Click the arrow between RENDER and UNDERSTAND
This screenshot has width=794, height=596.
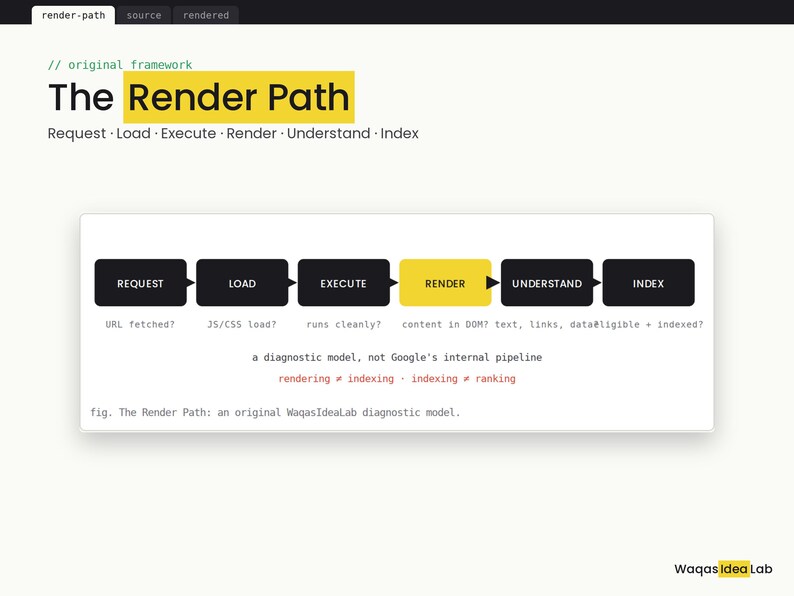click(x=493, y=283)
